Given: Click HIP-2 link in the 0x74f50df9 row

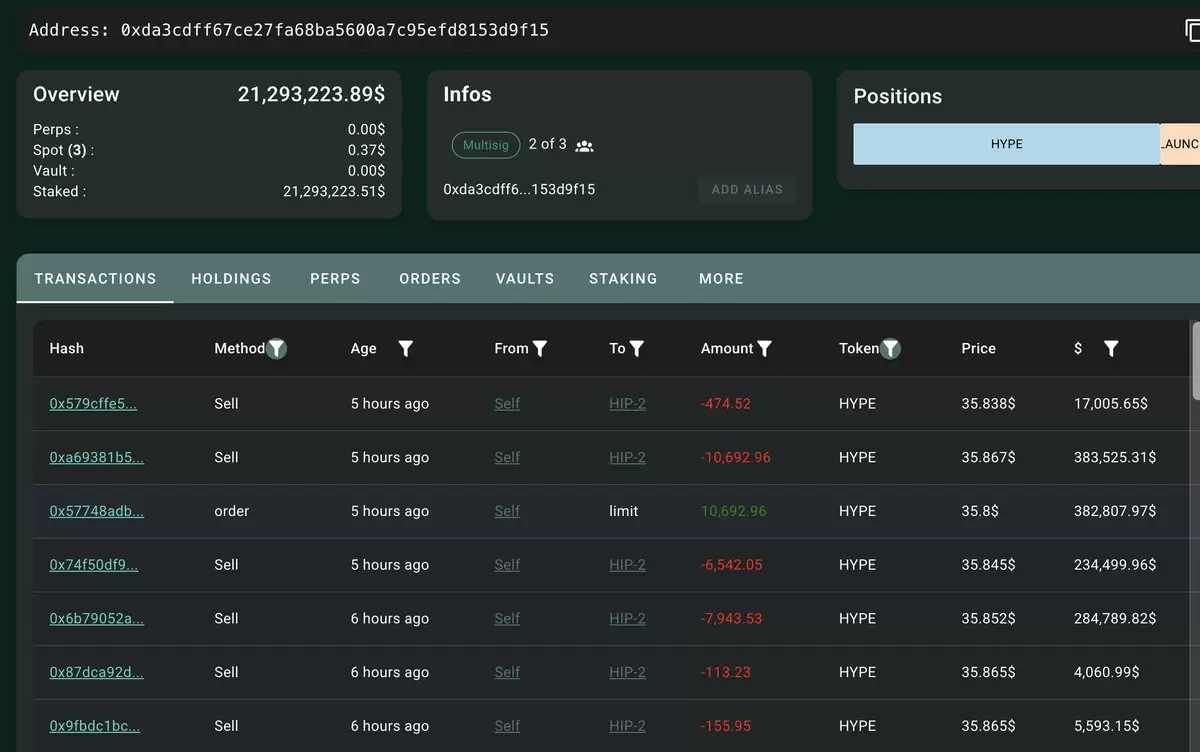Looking at the screenshot, I should click(627, 565).
